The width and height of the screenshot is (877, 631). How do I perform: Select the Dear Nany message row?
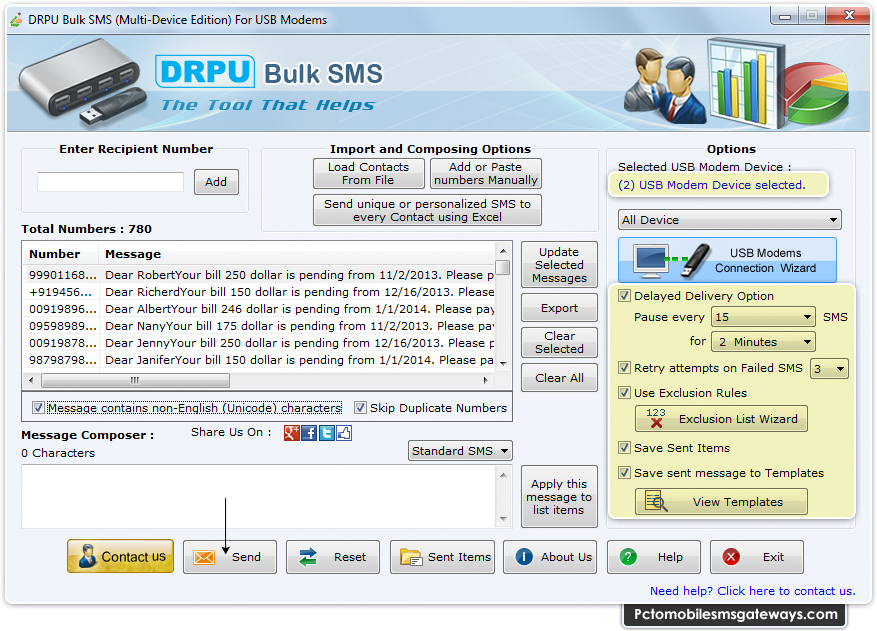(260, 326)
